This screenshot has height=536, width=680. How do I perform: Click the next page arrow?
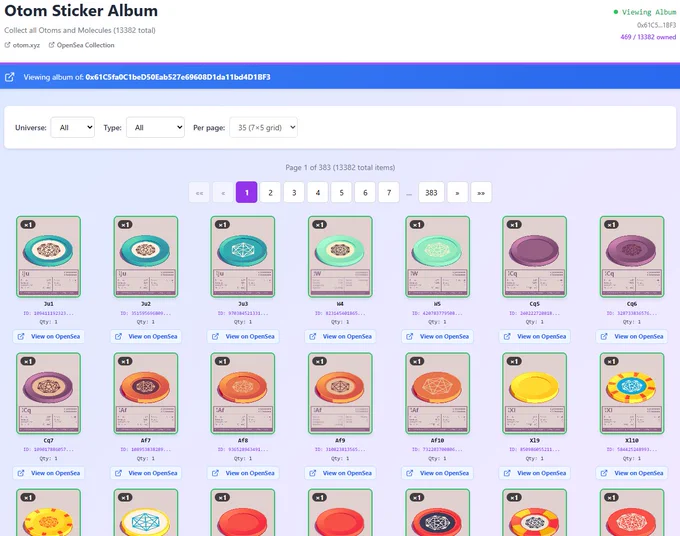pyautogui.click(x=457, y=193)
